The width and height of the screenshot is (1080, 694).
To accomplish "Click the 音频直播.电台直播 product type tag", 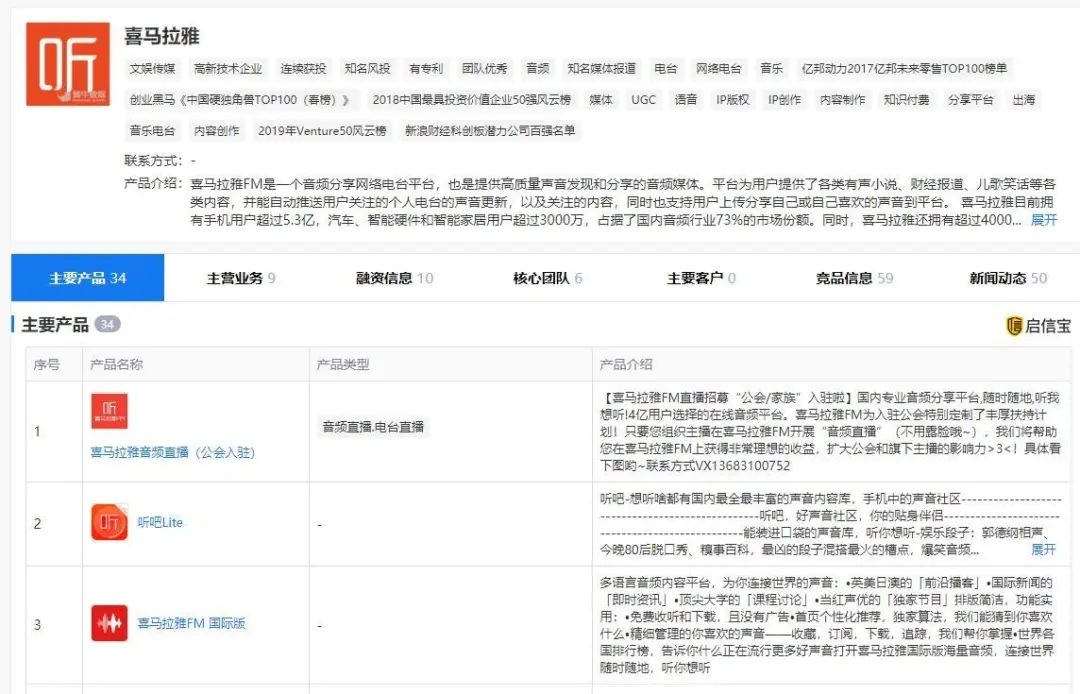I will point(373,427).
